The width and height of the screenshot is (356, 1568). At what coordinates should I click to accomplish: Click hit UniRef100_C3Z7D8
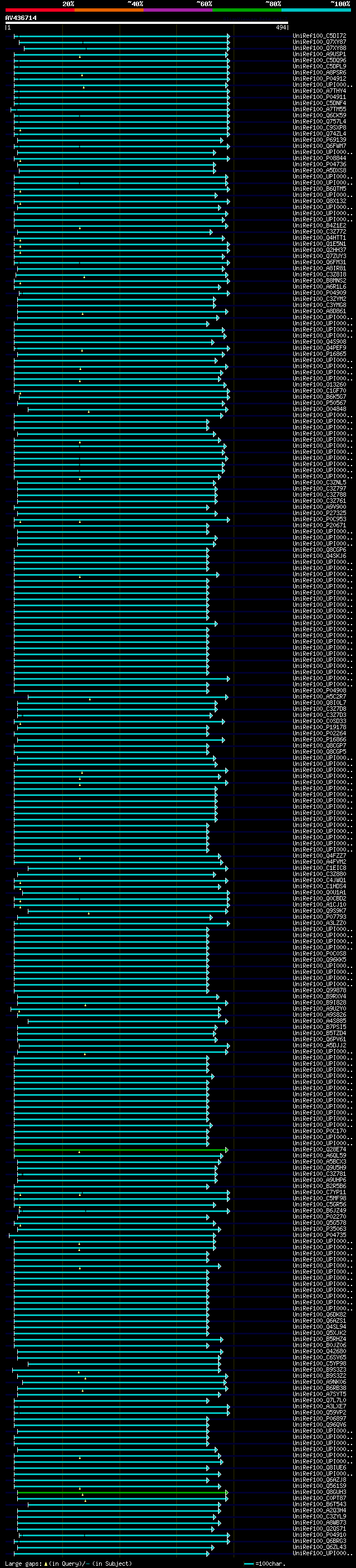319,709
